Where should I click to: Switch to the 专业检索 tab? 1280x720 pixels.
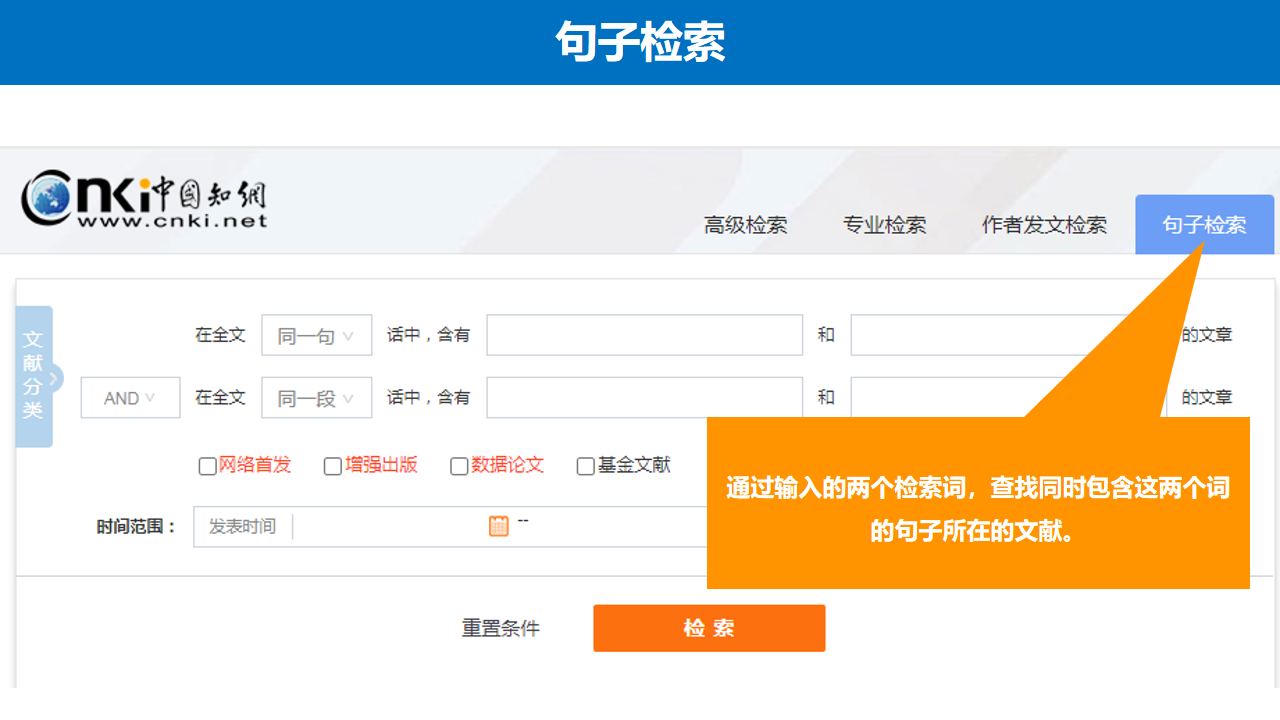tap(884, 225)
